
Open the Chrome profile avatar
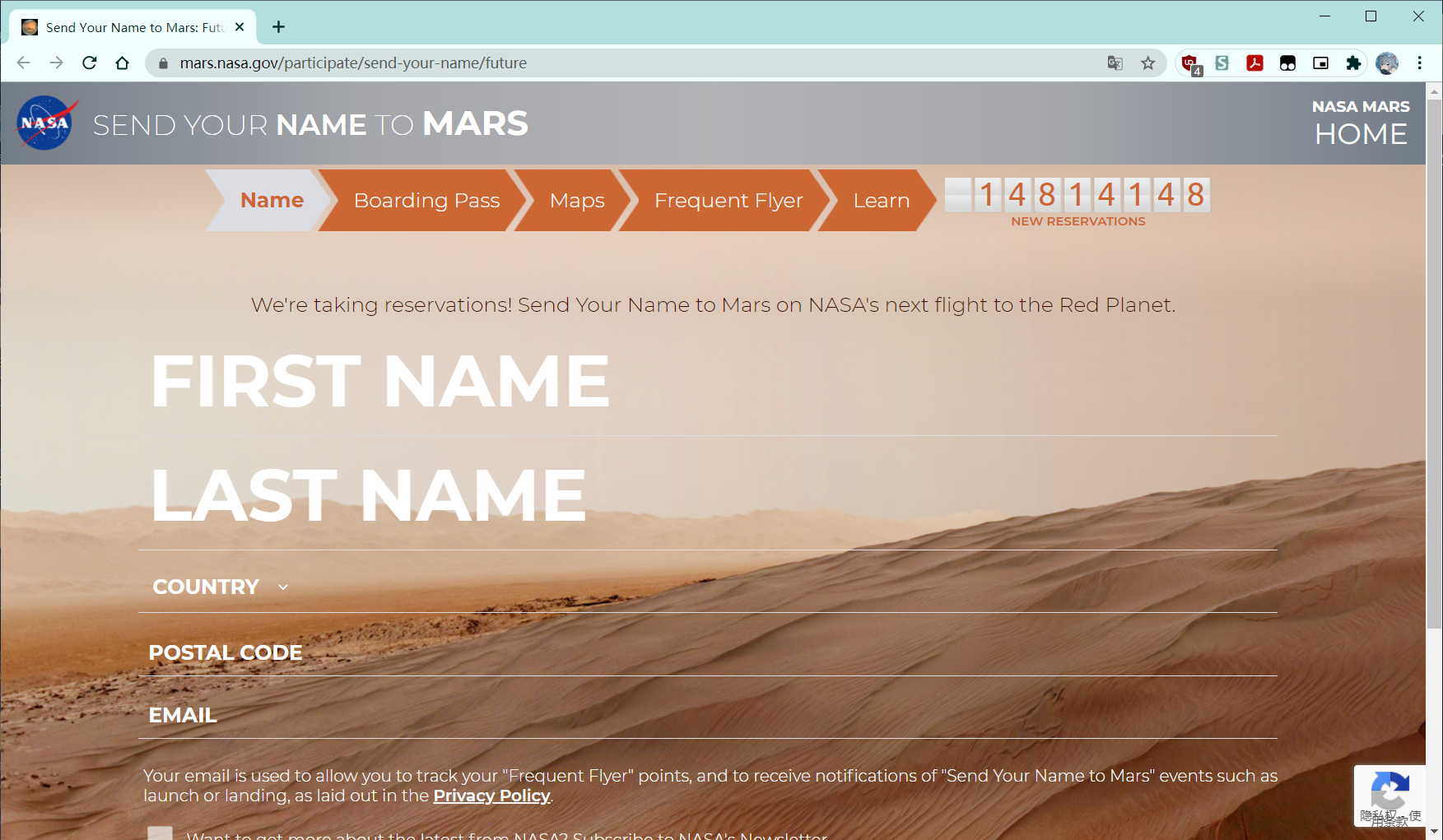point(1387,63)
